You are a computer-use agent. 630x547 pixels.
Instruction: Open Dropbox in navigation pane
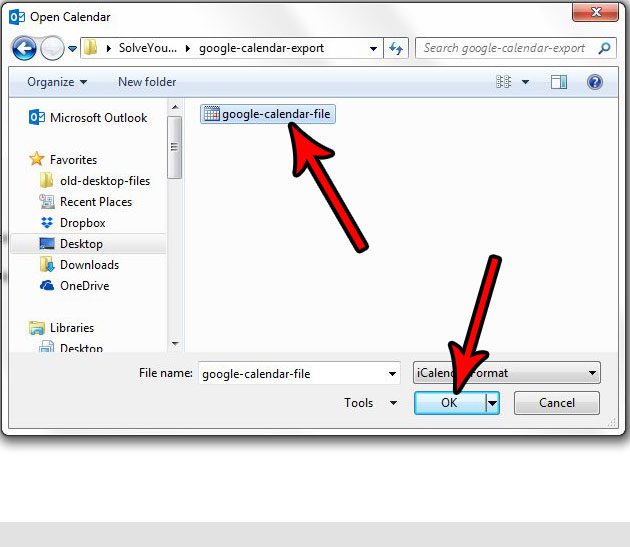(x=73, y=223)
